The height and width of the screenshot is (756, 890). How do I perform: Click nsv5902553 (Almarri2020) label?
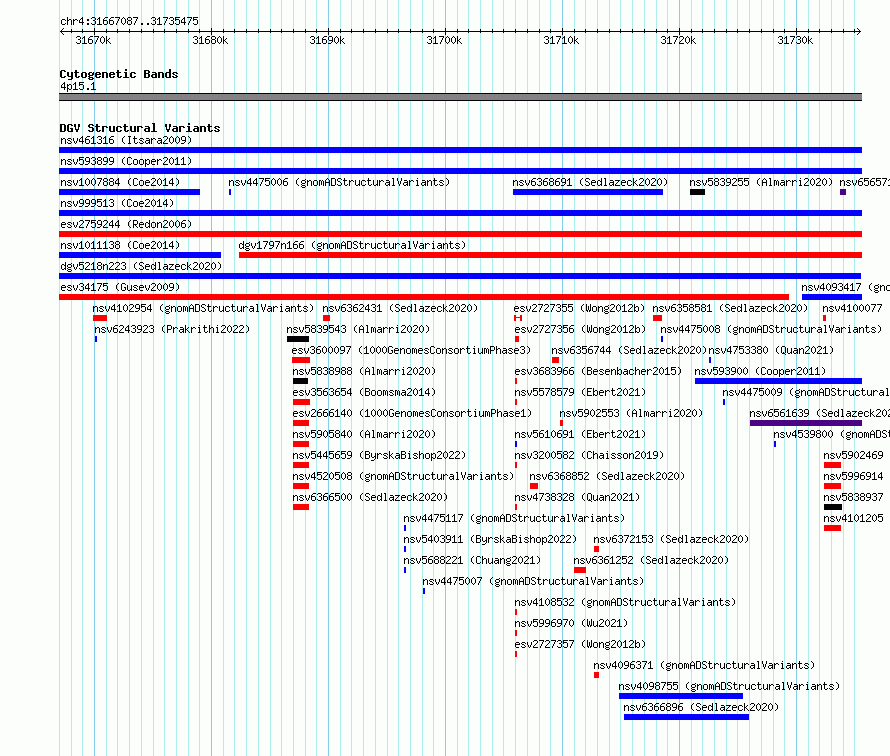coord(631,413)
